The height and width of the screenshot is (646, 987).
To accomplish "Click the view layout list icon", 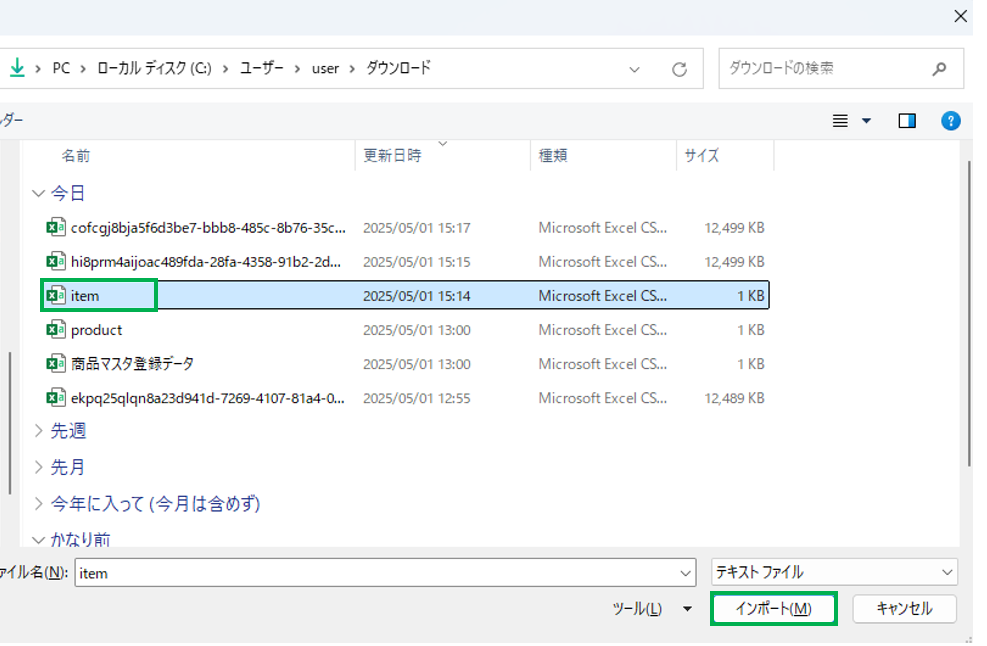I will [840, 120].
